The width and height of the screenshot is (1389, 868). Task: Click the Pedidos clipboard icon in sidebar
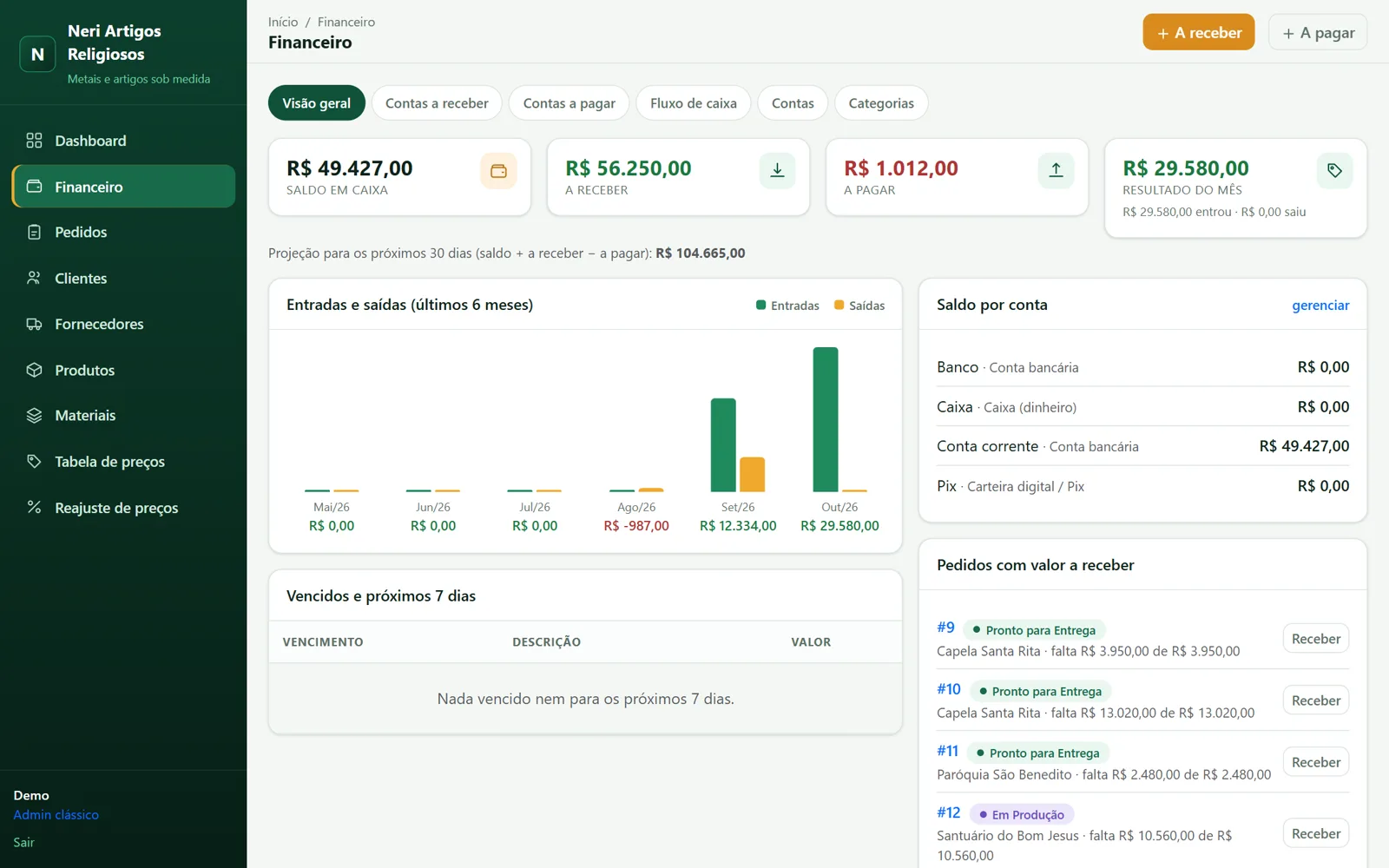(x=34, y=233)
